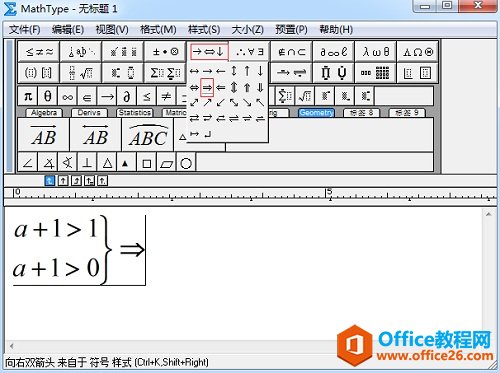Viewport: 500px width, 373px height.
Task: Open the lowercase Greek letters palette (λ ω θ)
Action: [376, 52]
